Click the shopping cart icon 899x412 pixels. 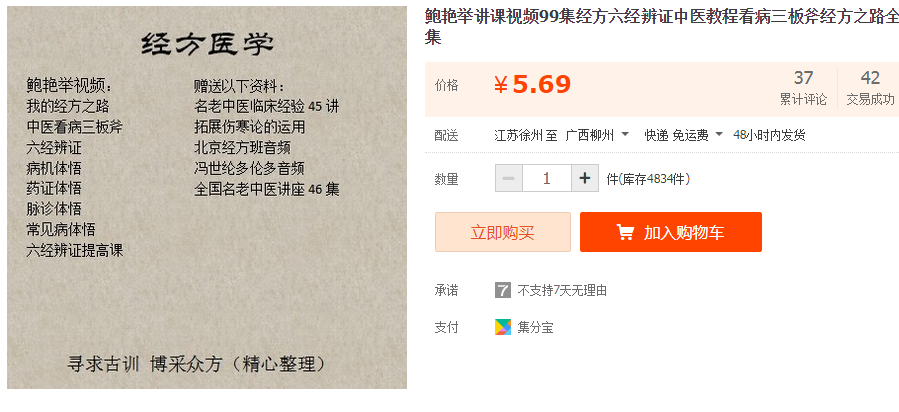(x=625, y=232)
